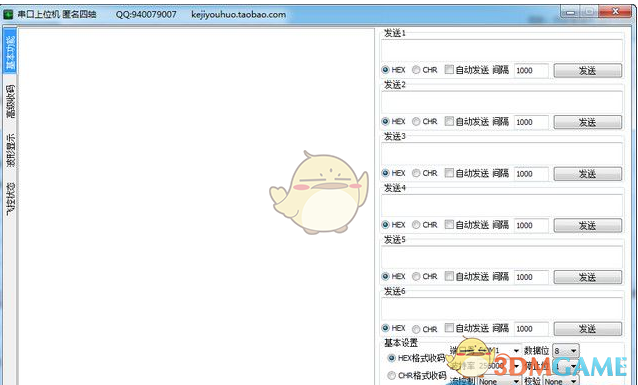Screen dimensions: 638x385
Task: Focus the 发送2 data text box
Action: 502,102
